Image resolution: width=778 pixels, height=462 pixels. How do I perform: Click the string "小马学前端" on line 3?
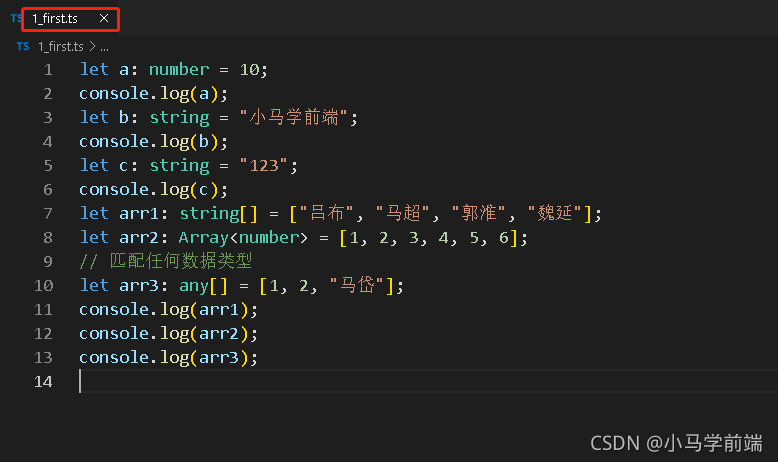293,118
